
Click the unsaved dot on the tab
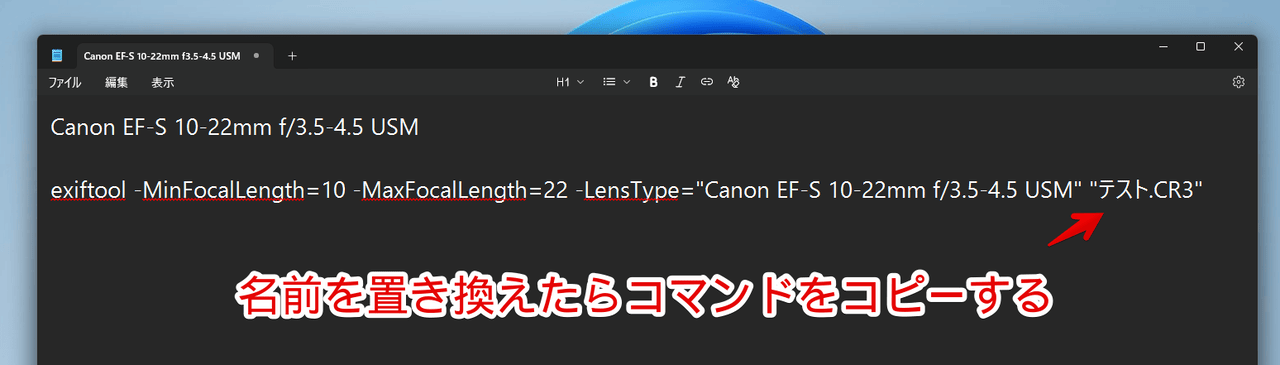click(x=257, y=56)
